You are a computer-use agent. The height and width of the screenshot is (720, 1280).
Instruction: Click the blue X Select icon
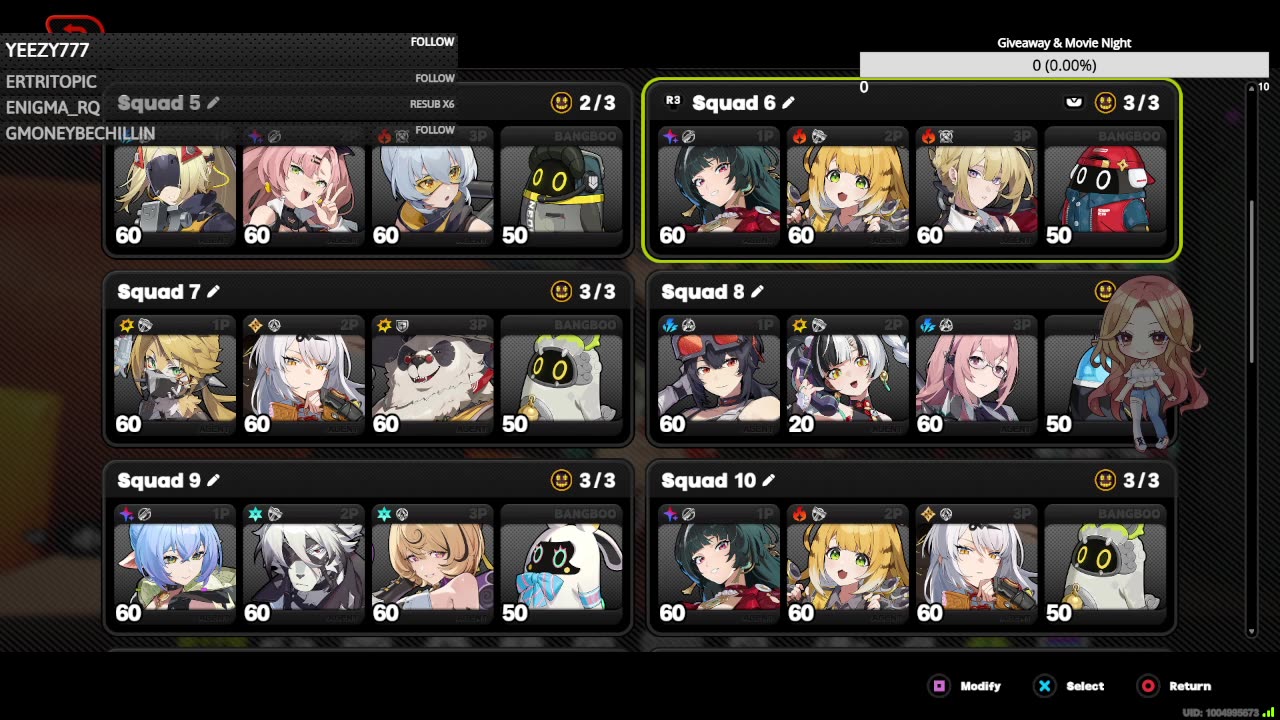pyautogui.click(x=1044, y=686)
